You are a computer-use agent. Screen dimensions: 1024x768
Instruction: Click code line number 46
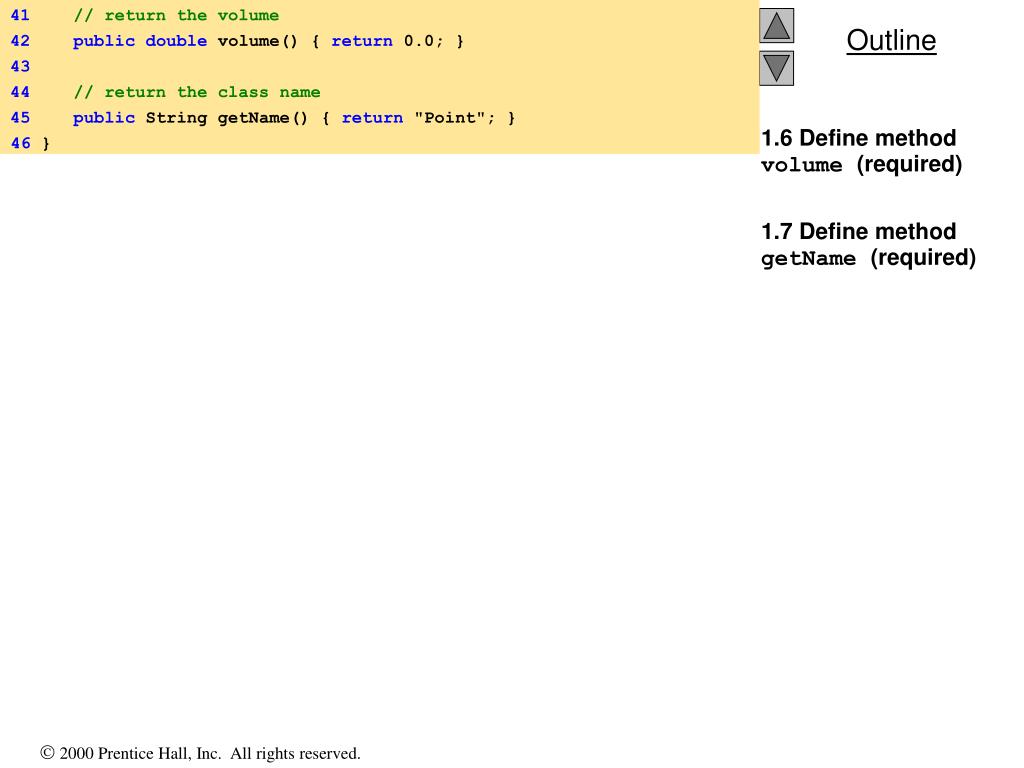point(20,143)
